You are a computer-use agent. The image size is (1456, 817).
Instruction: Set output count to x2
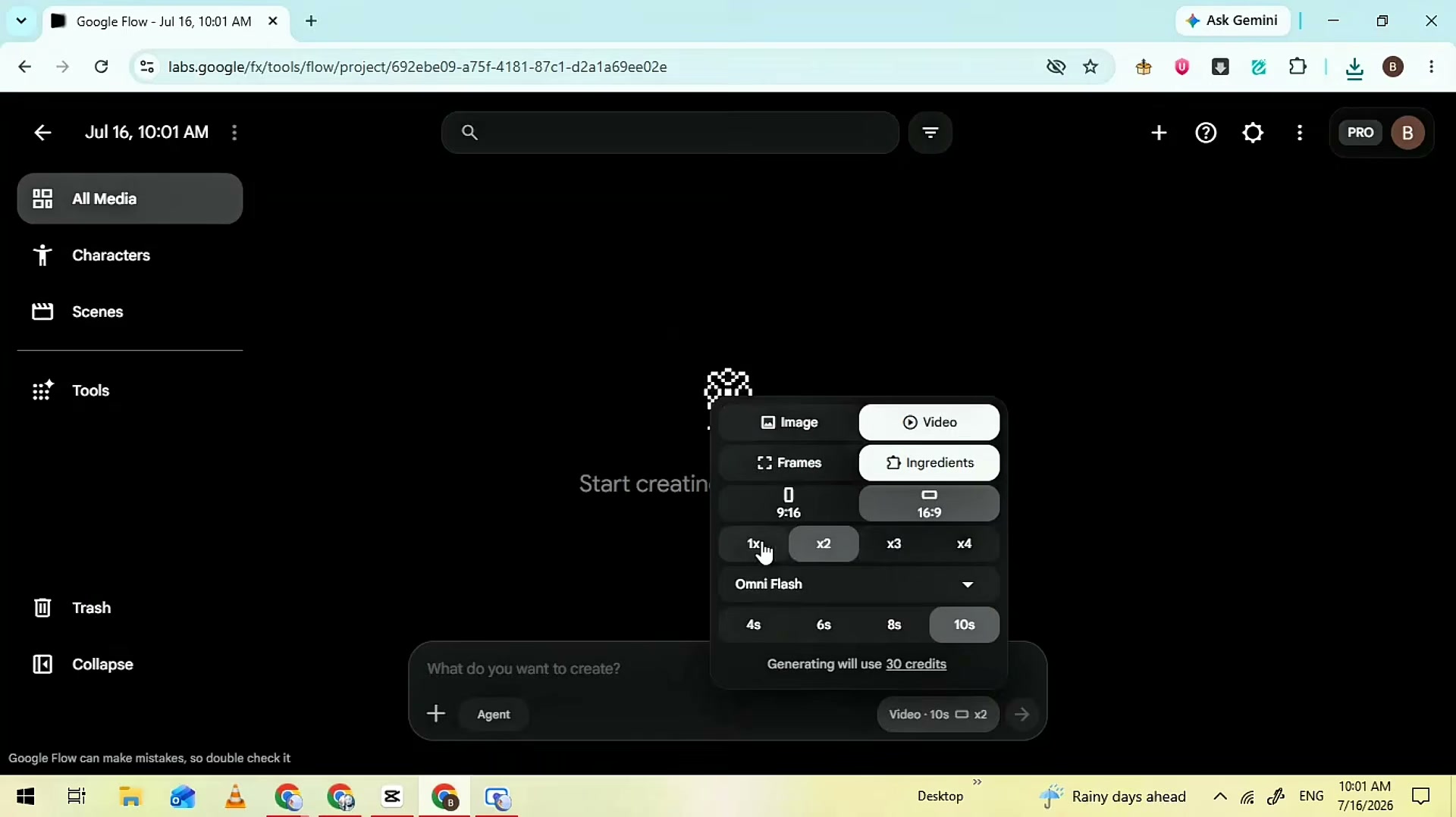[x=824, y=544]
